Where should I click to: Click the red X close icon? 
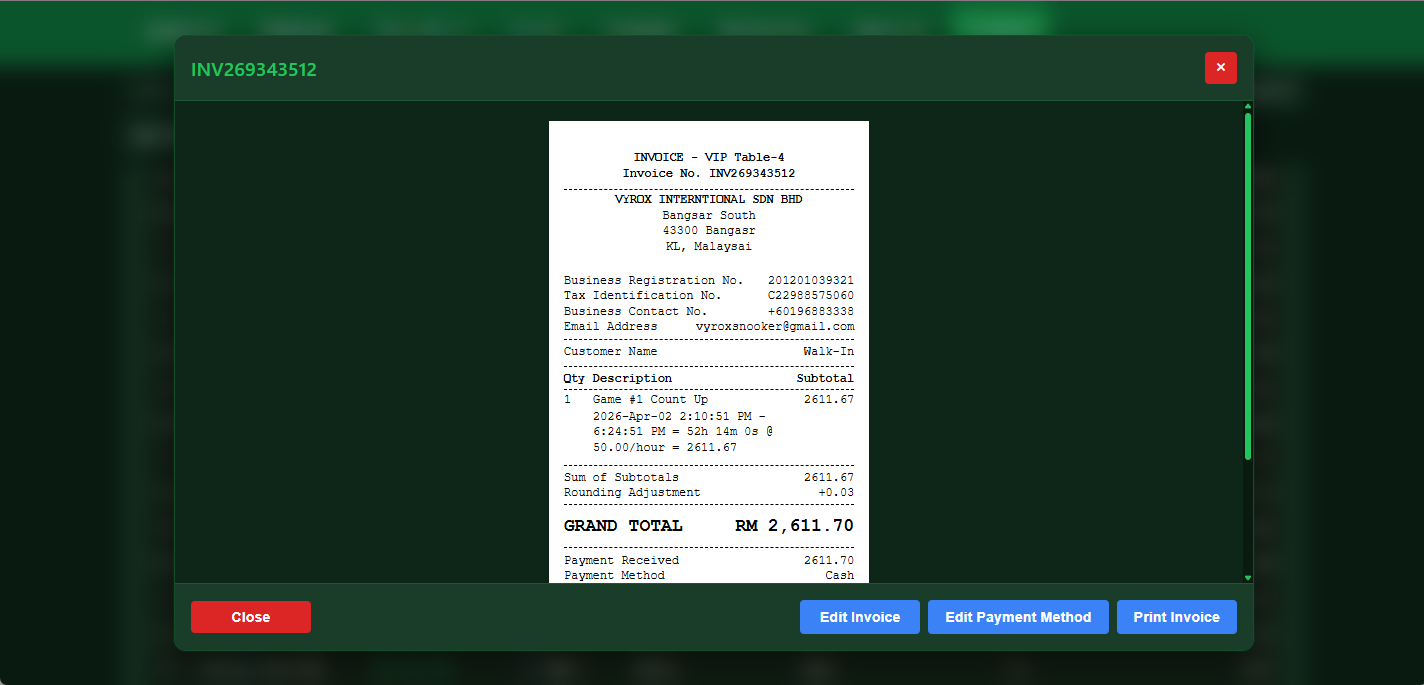coord(1220,68)
